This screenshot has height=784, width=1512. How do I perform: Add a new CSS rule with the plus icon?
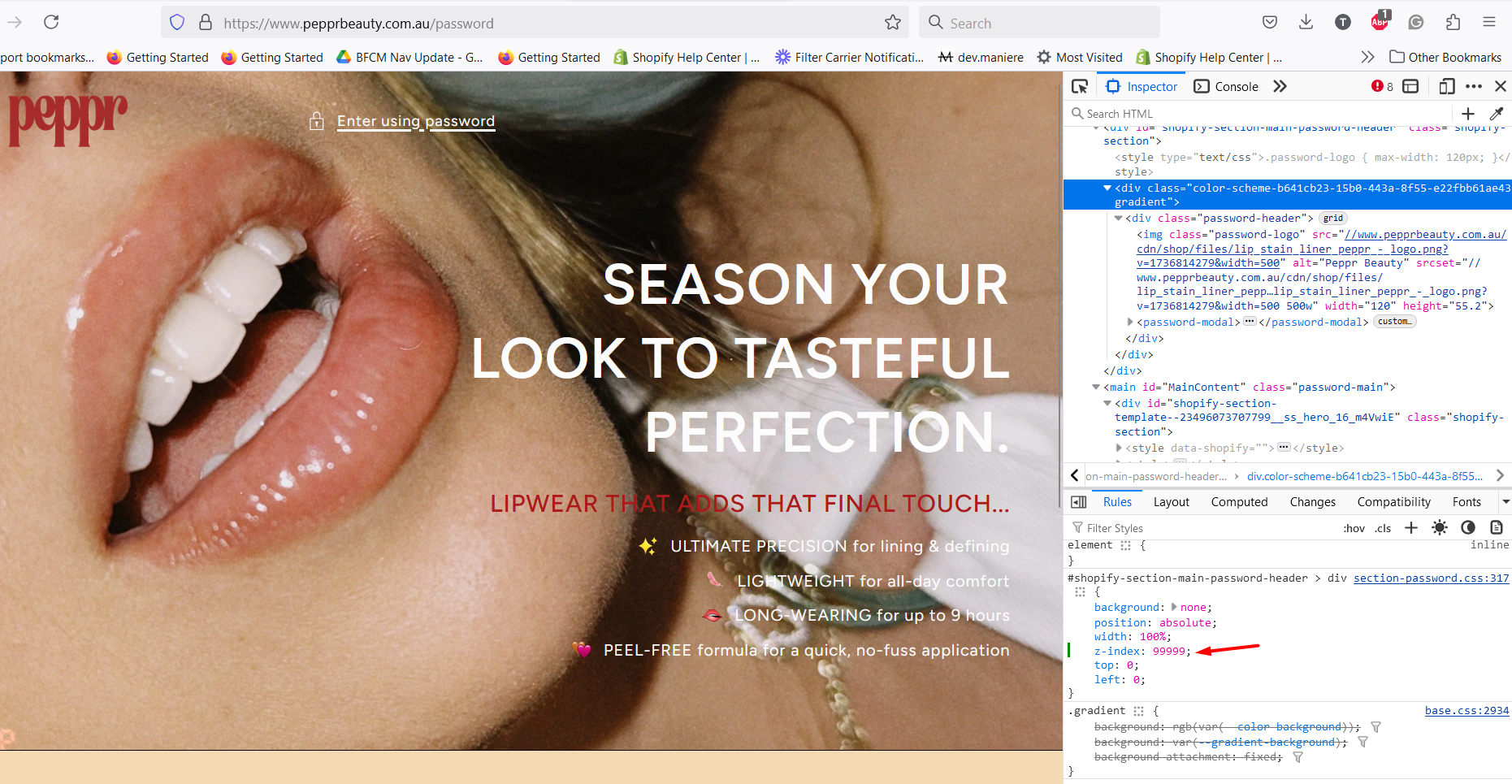[x=1411, y=528]
